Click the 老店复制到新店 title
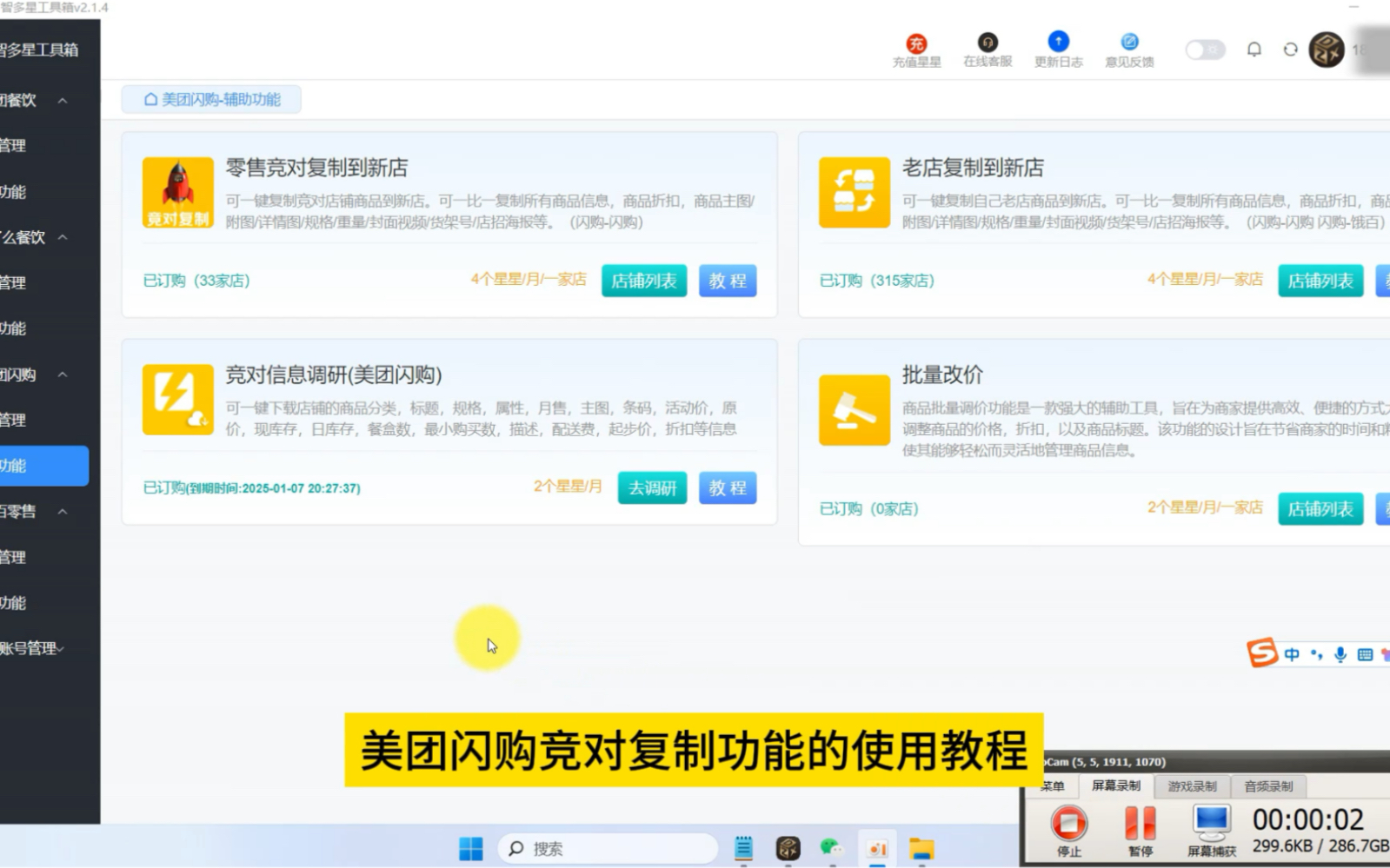This screenshot has height=868, width=1390. [973, 168]
